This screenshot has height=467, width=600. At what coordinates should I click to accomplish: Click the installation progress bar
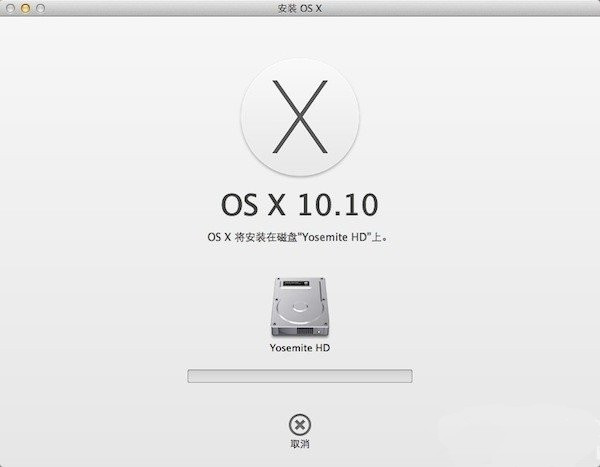300,376
